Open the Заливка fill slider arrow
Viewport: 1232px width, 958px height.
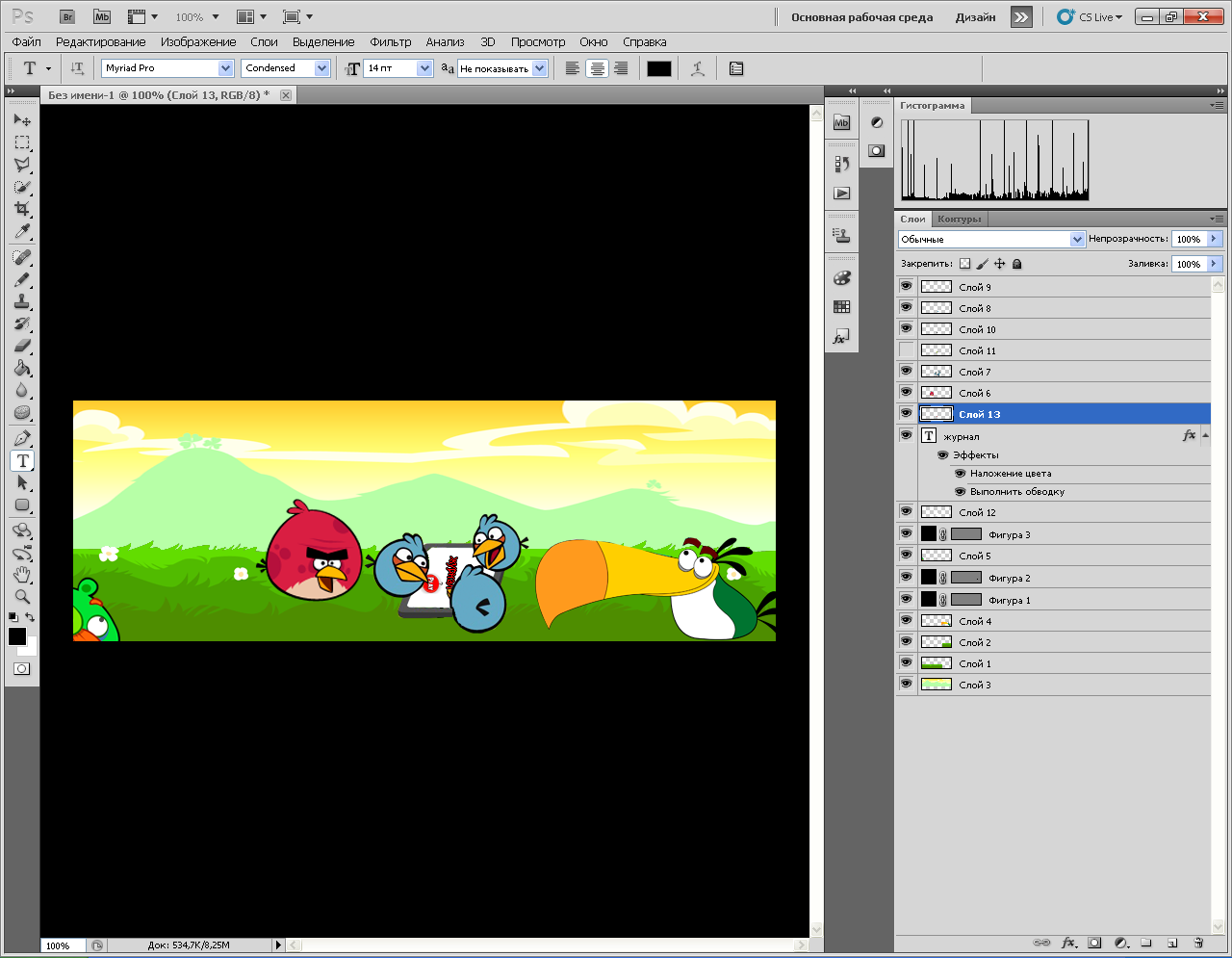point(1214,264)
